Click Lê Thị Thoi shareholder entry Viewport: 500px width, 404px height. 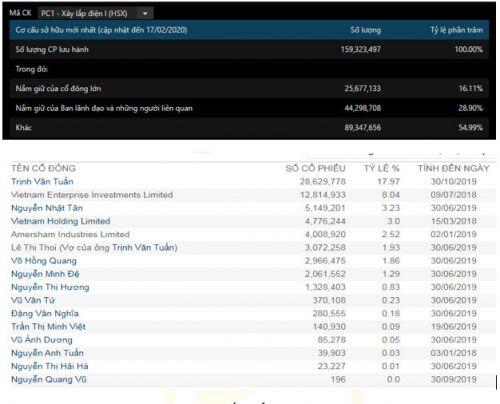94,247
